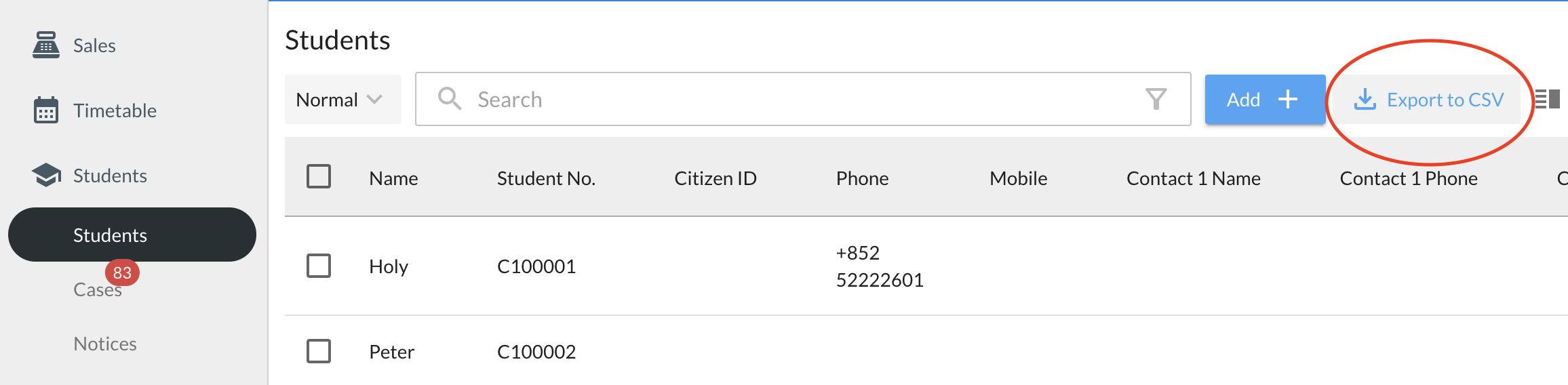Check the box for student Peter
Image resolution: width=1568 pixels, height=385 pixels.
(x=319, y=351)
